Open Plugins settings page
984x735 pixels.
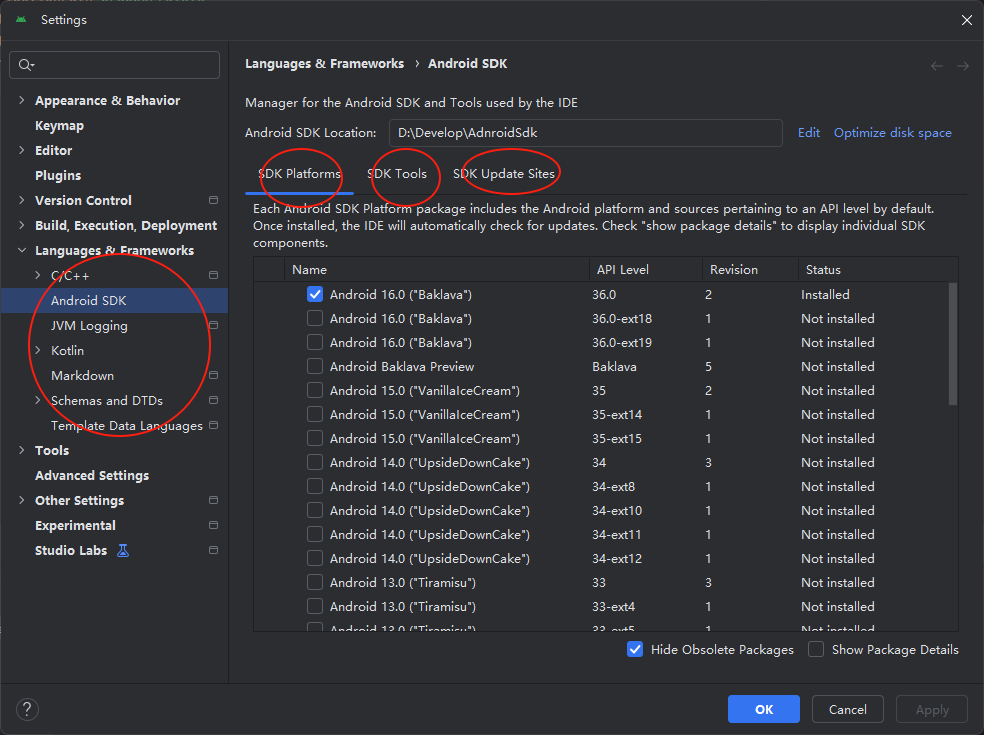pos(58,175)
